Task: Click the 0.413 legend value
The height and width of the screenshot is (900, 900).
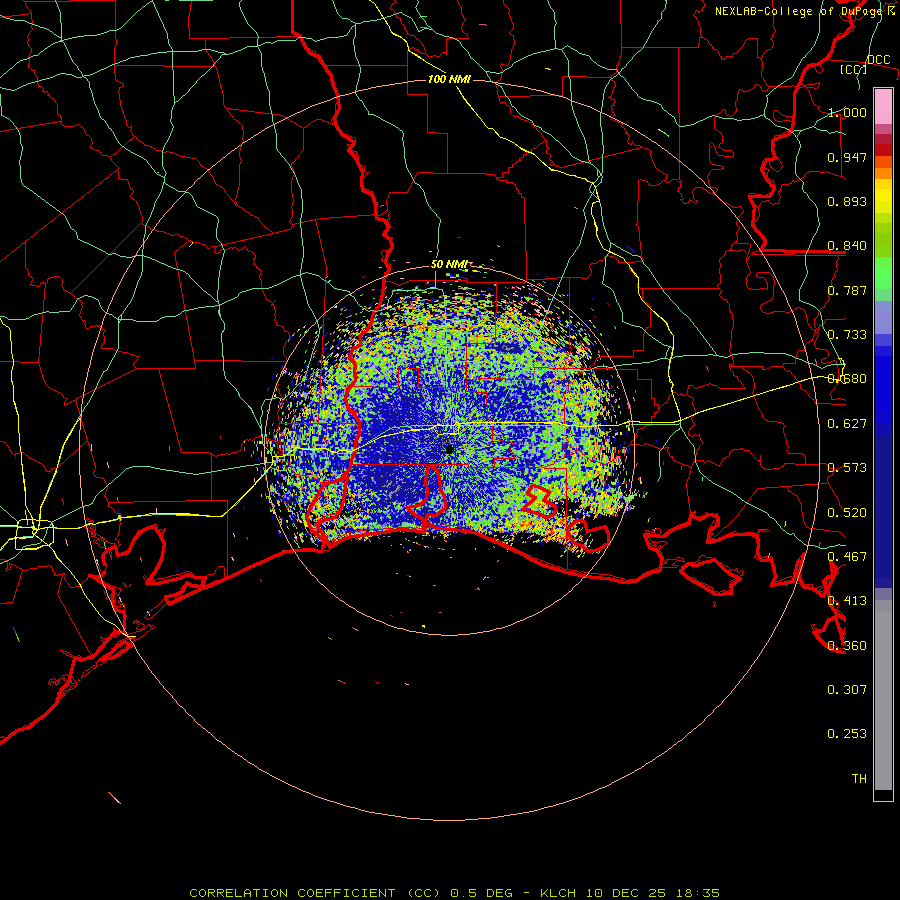Action: pyautogui.click(x=847, y=601)
